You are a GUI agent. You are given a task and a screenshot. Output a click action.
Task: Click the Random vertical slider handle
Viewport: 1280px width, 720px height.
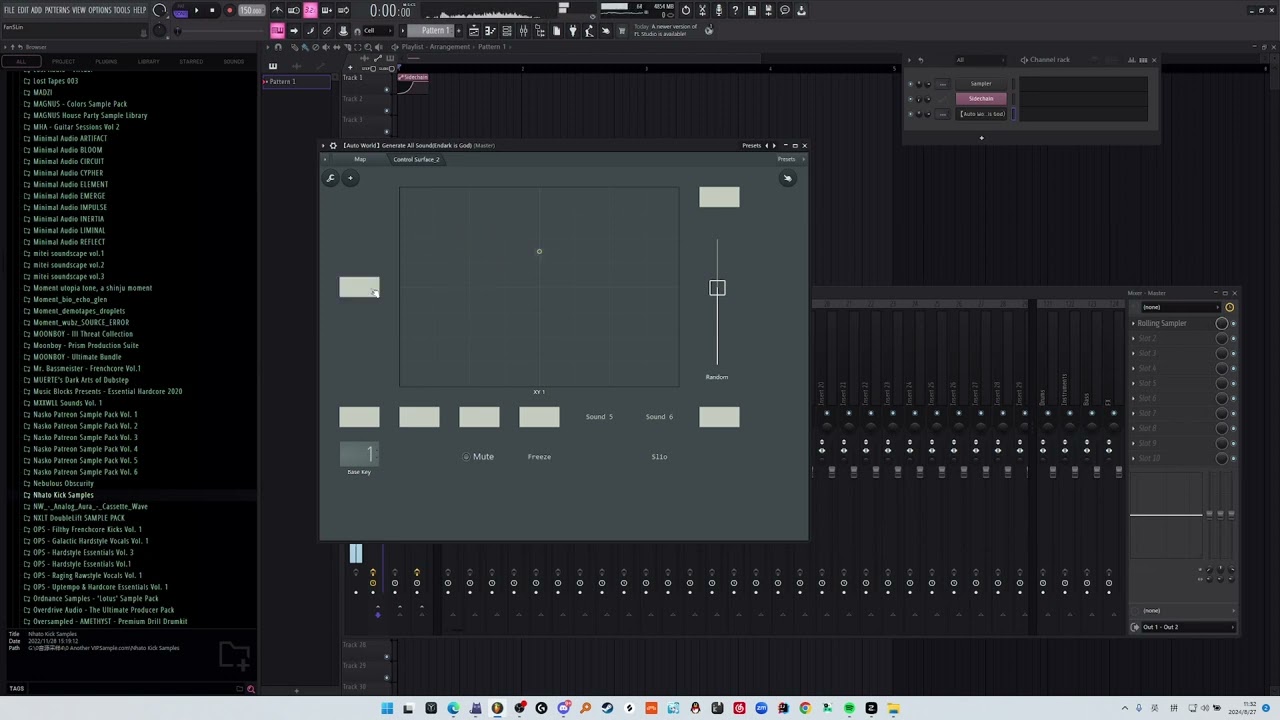(x=717, y=288)
